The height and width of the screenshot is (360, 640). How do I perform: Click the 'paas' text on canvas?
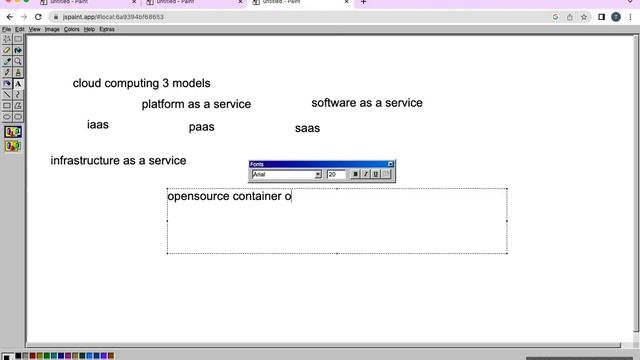(x=202, y=127)
